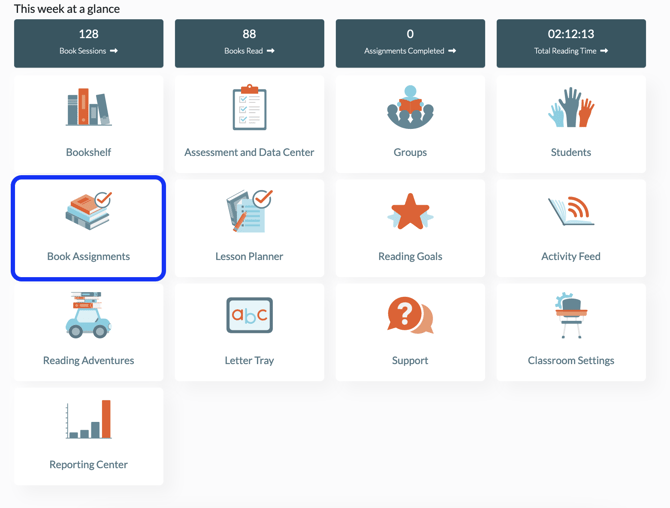Click the Bookshelf label
This screenshot has height=508, width=670.
tap(88, 152)
